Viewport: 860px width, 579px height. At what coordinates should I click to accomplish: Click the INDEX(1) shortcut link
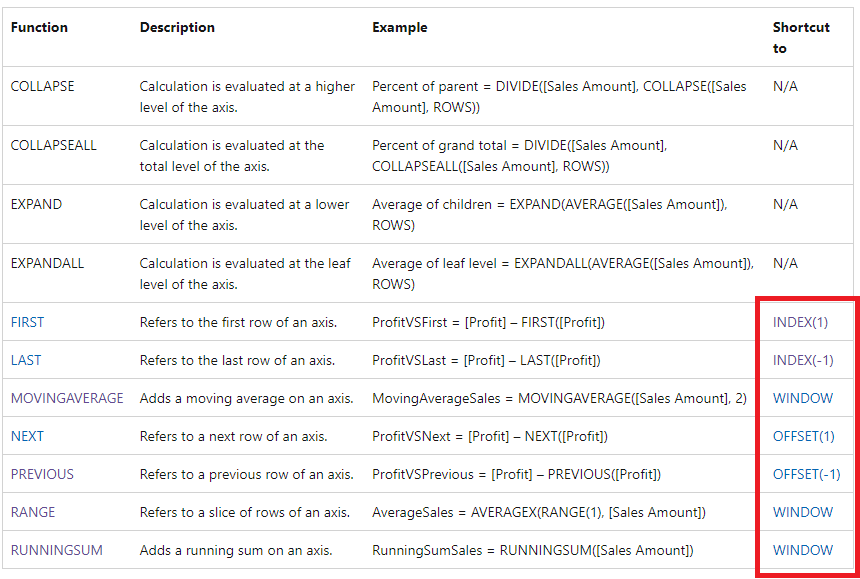[x=800, y=322]
